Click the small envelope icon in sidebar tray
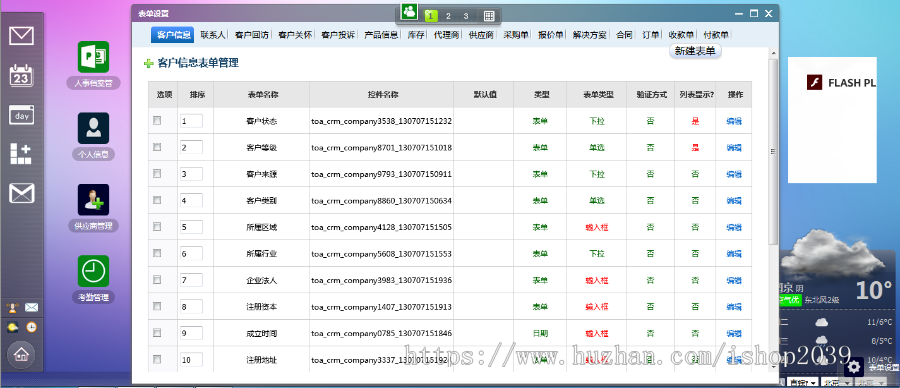 [32, 308]
